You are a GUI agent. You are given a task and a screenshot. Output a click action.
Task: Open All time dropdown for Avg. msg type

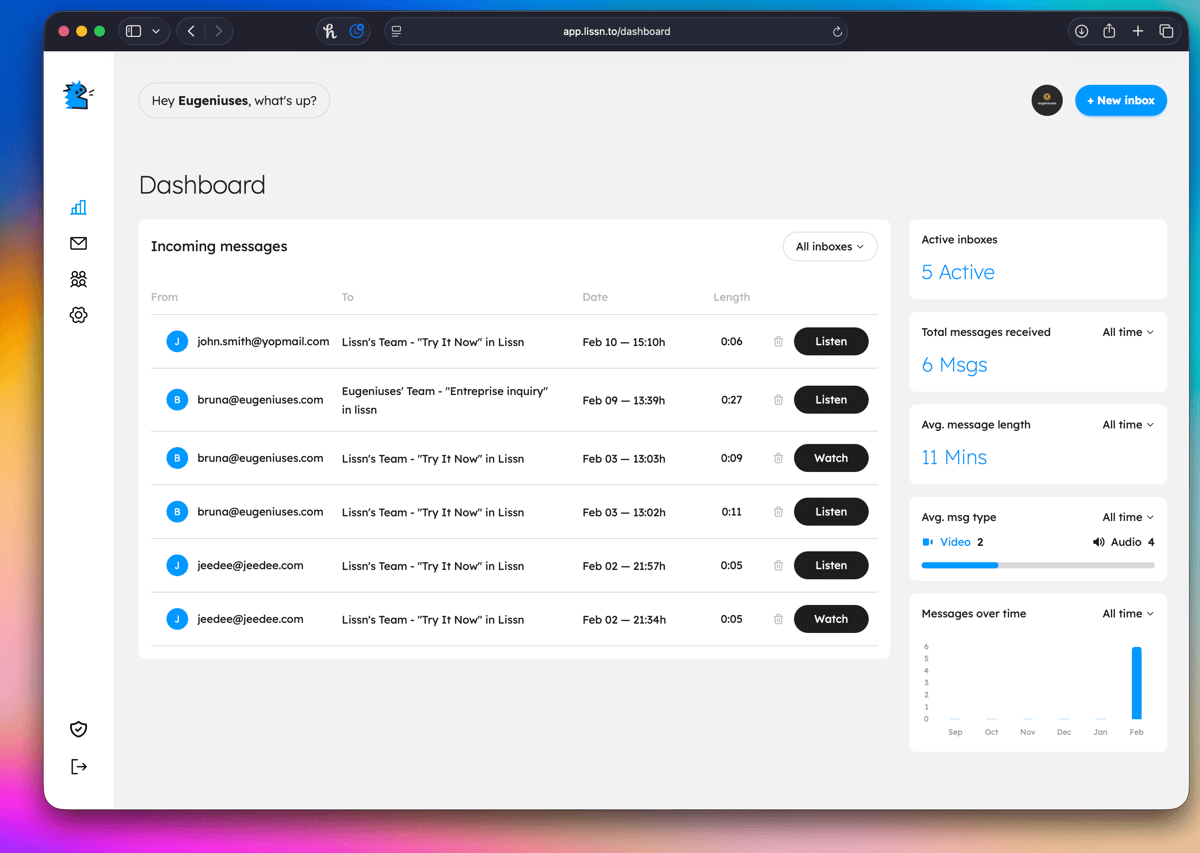(x=1128, y=517)
